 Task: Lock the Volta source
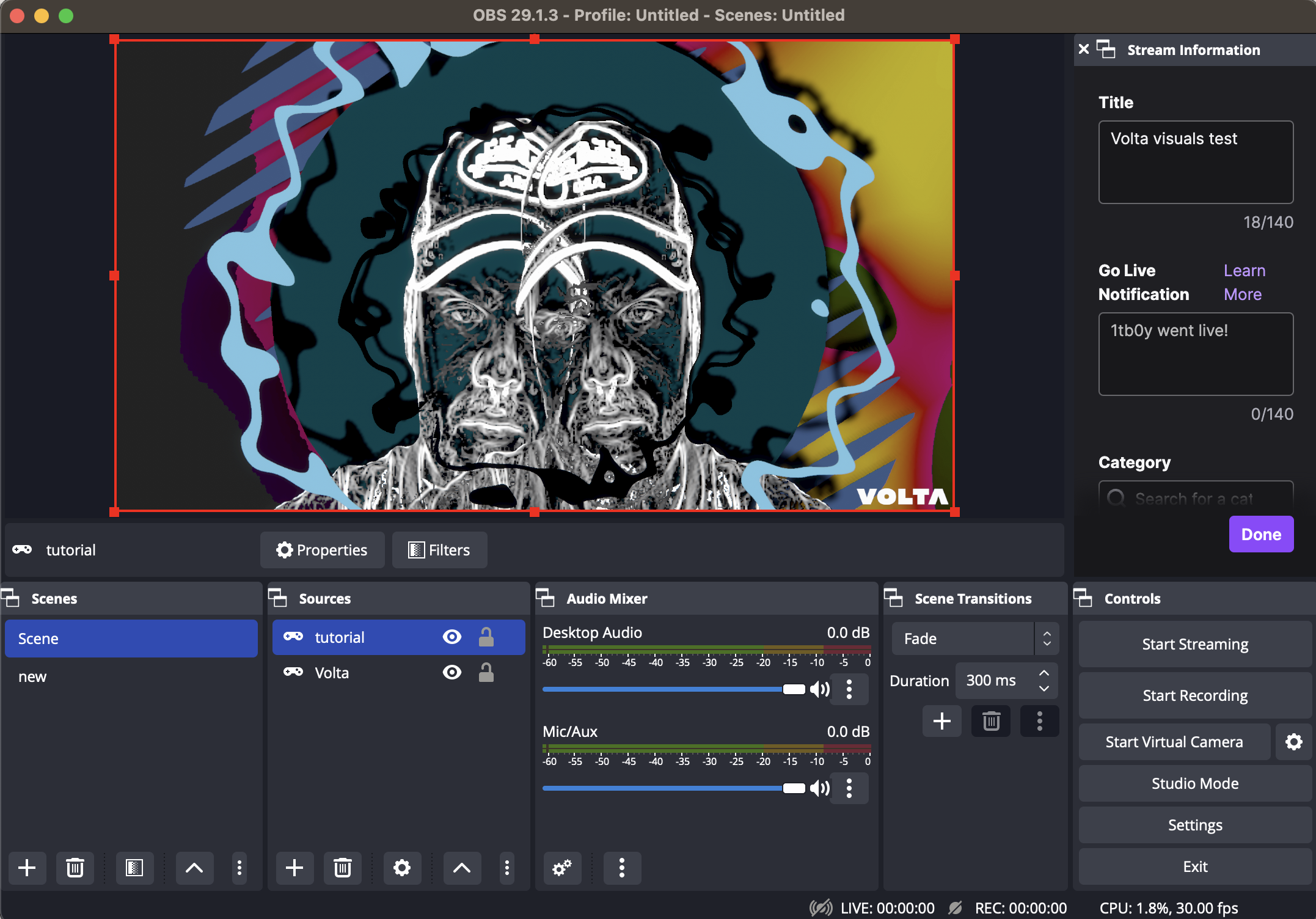tap(486, 673)
